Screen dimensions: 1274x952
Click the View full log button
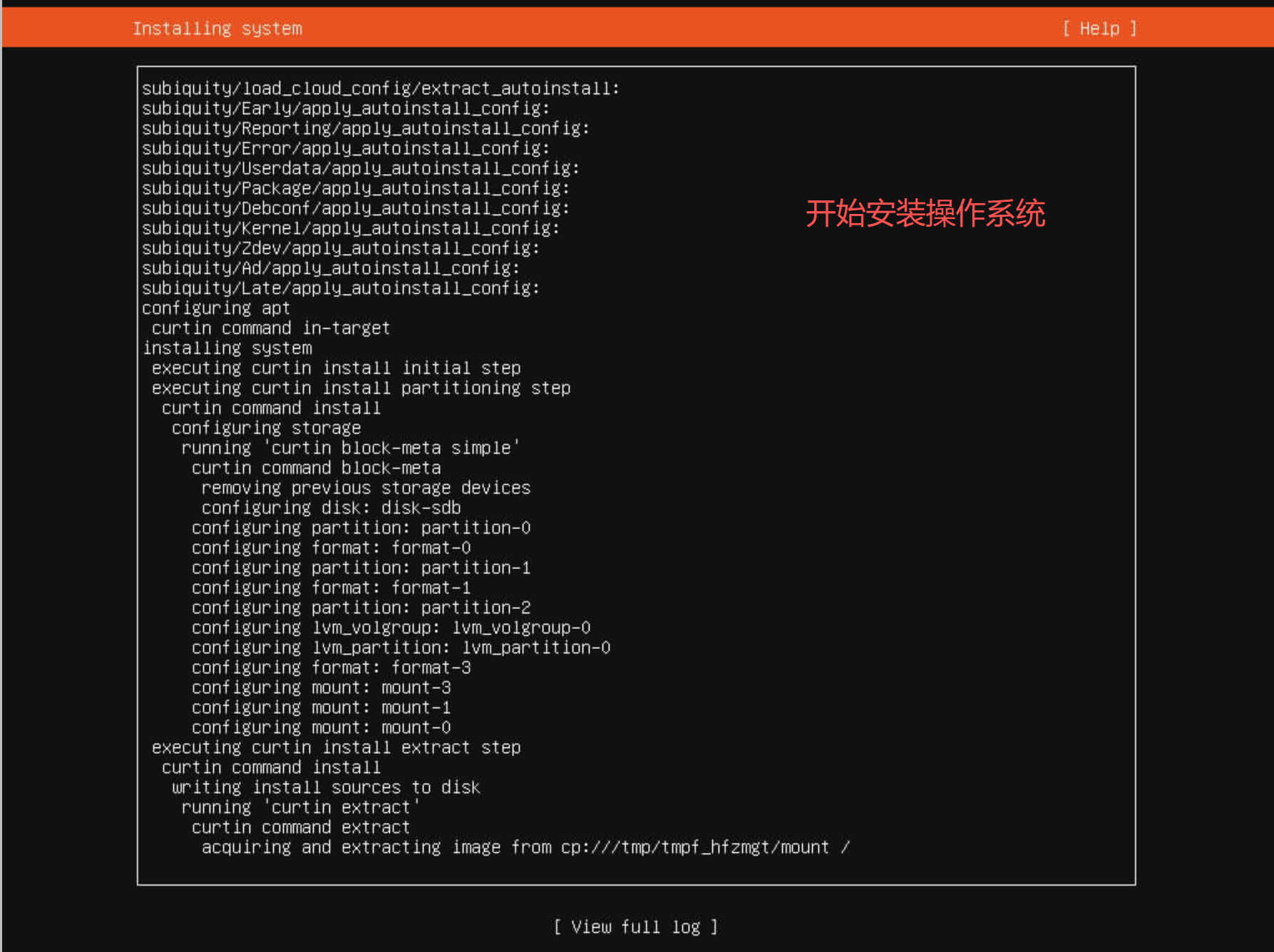point(636,926)
